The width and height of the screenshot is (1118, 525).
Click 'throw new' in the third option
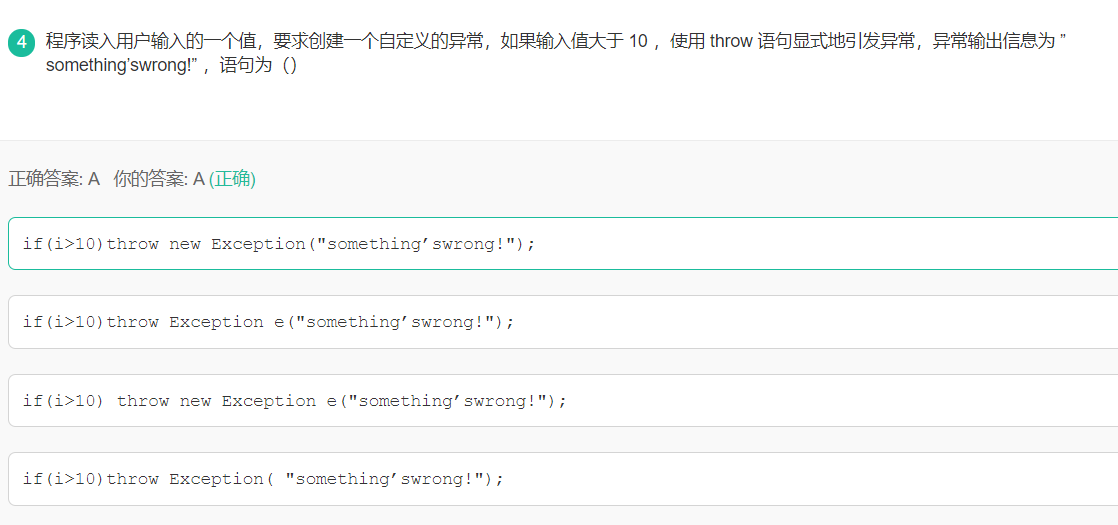pyautogui.click(x=164, y=401)
